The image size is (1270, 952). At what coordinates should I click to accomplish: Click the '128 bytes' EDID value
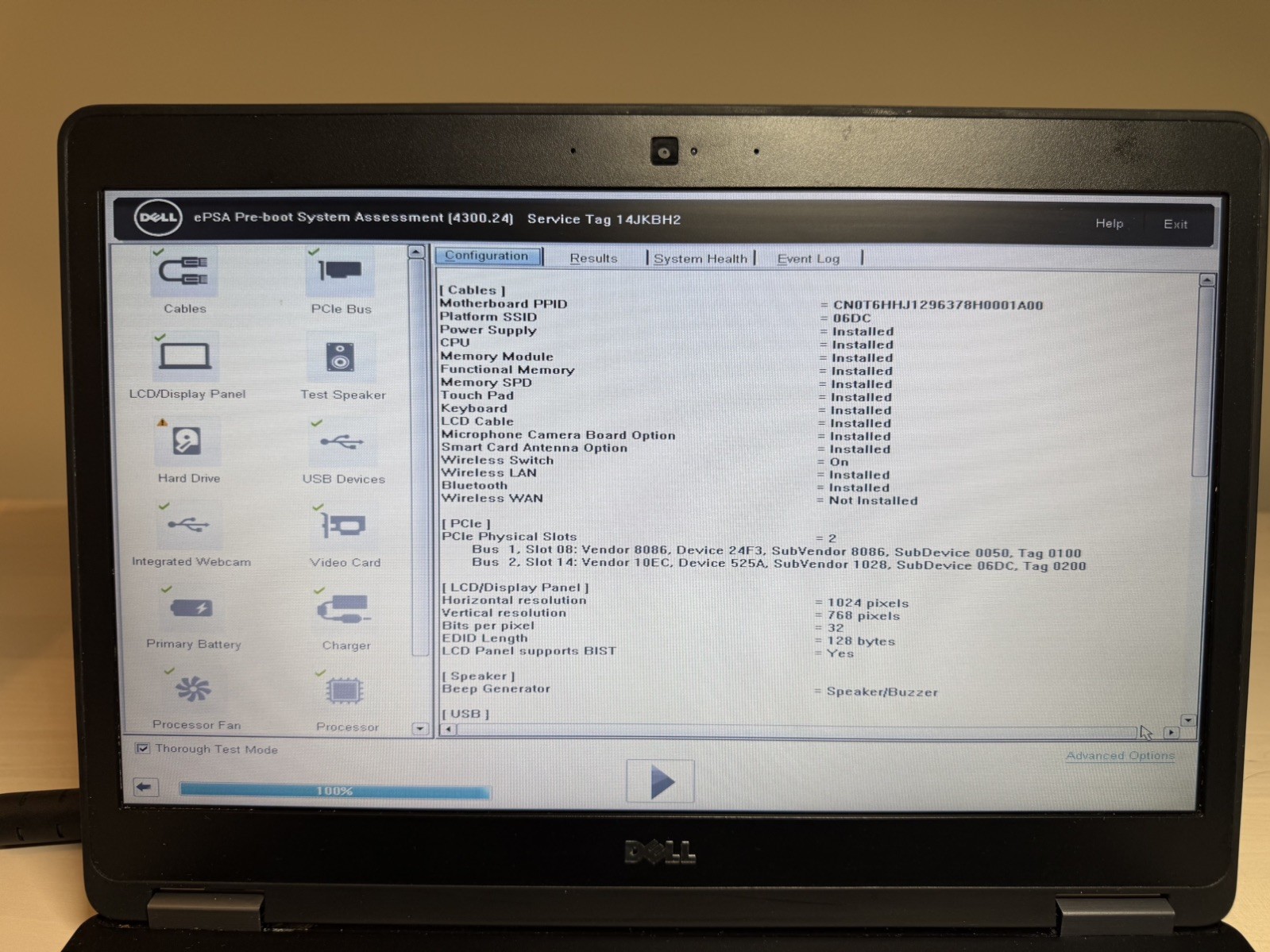[x=860, y=642]
